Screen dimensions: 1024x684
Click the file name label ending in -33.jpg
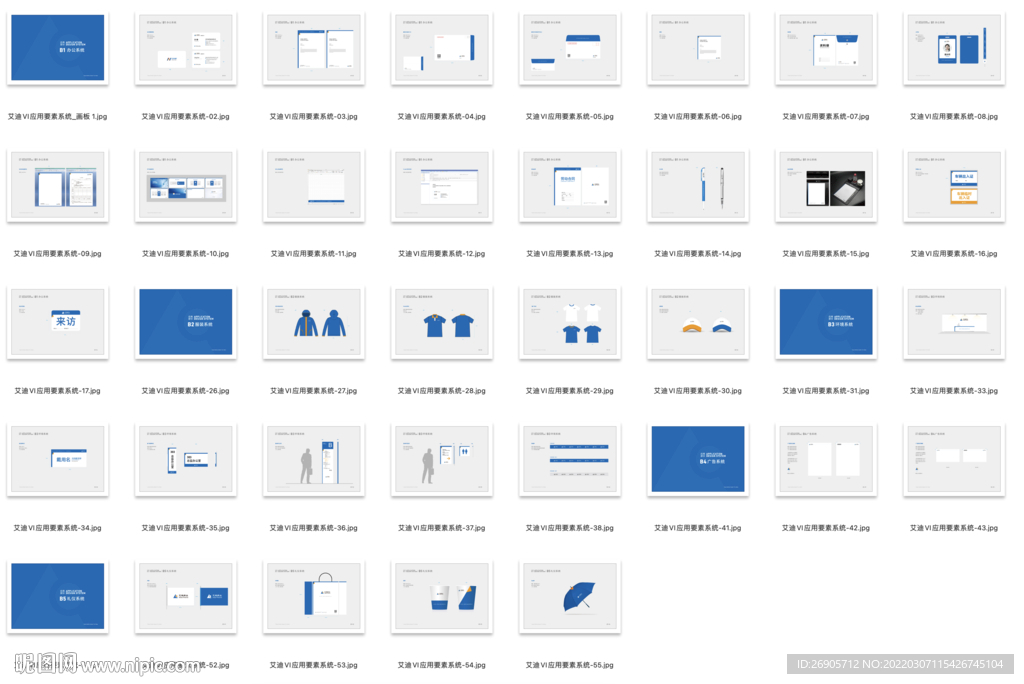click(x=953, y=391)
